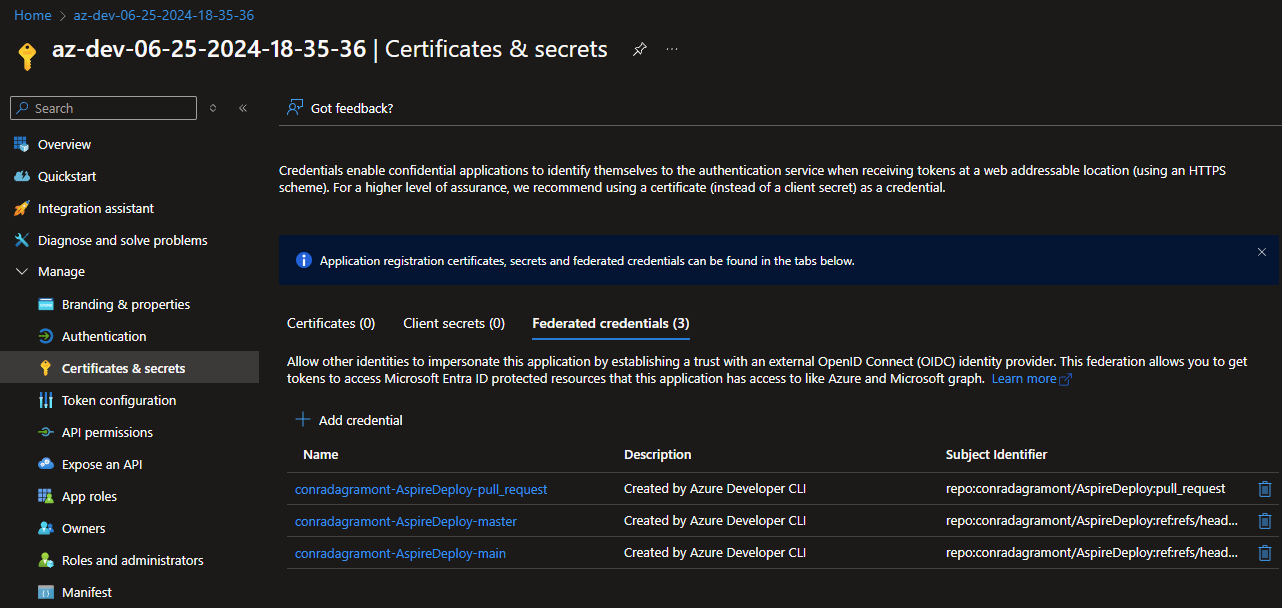Screen dimensions: 1282x608
Task: Click the App roles icon
Action: click(x=45, y=497)
